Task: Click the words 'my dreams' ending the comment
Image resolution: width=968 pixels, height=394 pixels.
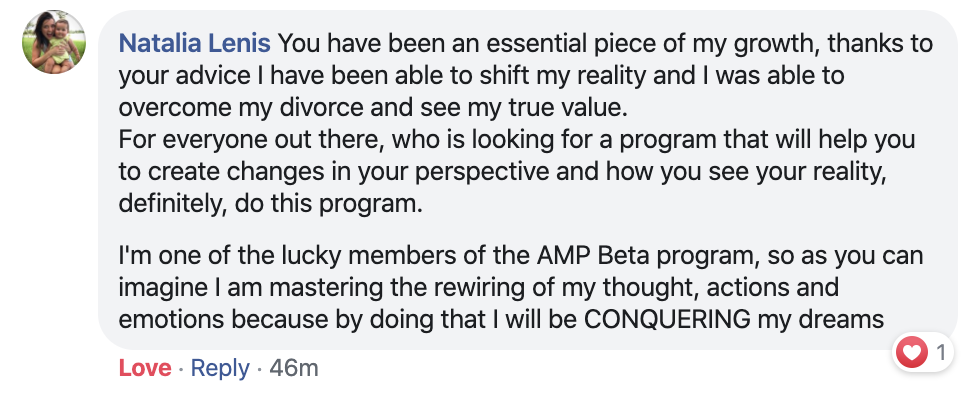Action: pos(820,321)
